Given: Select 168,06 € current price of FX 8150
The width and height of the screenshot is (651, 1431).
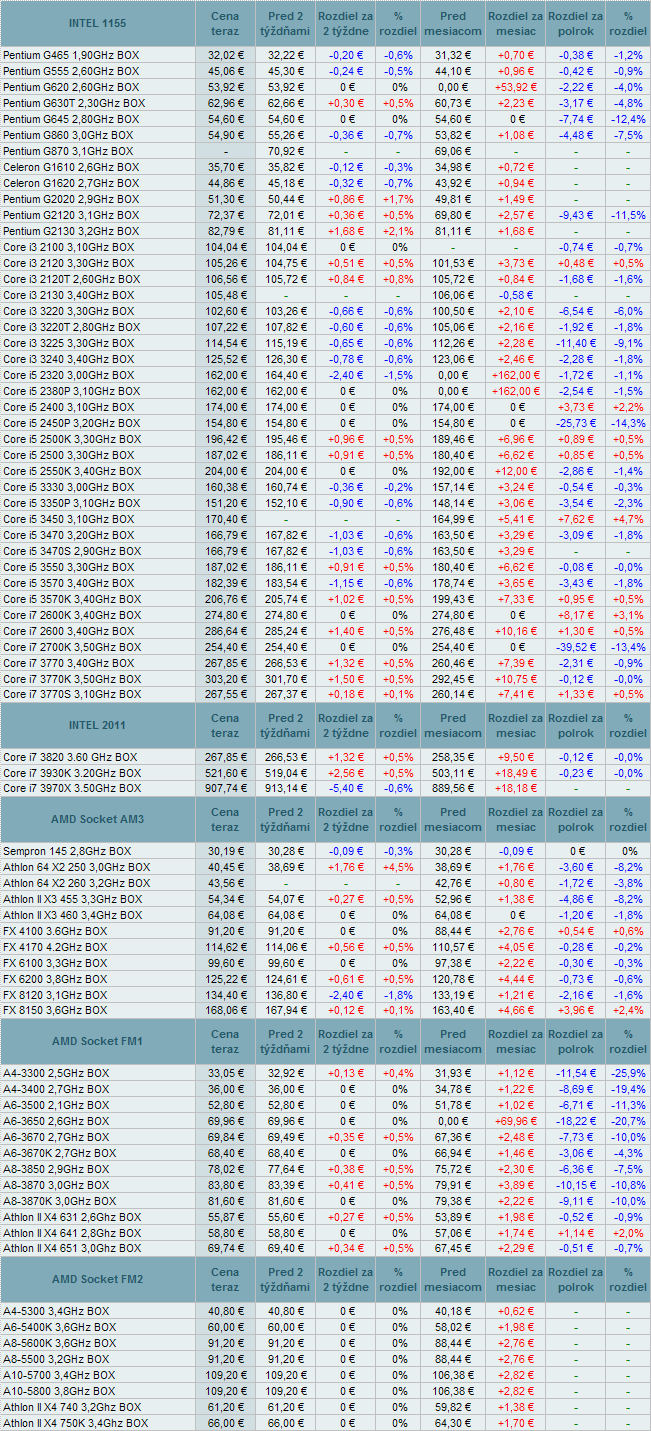Looking at the screenshot, I should click(x=225, y=1012).
